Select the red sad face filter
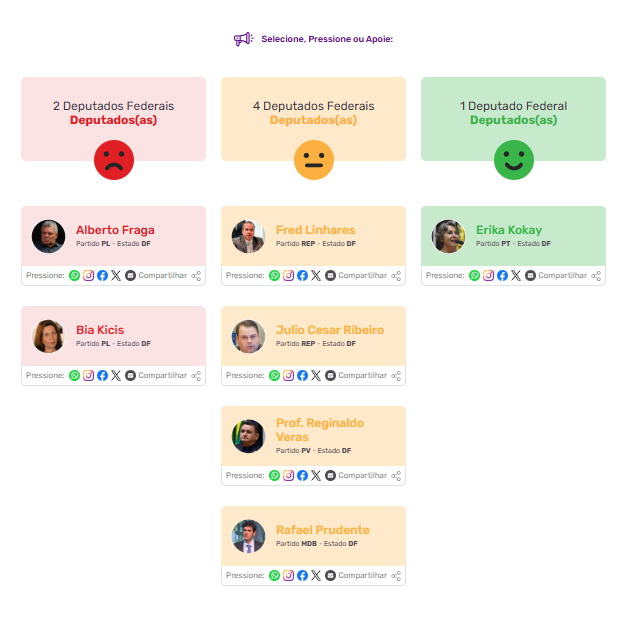This screenshot has width=628, height=621. point(114,160)
